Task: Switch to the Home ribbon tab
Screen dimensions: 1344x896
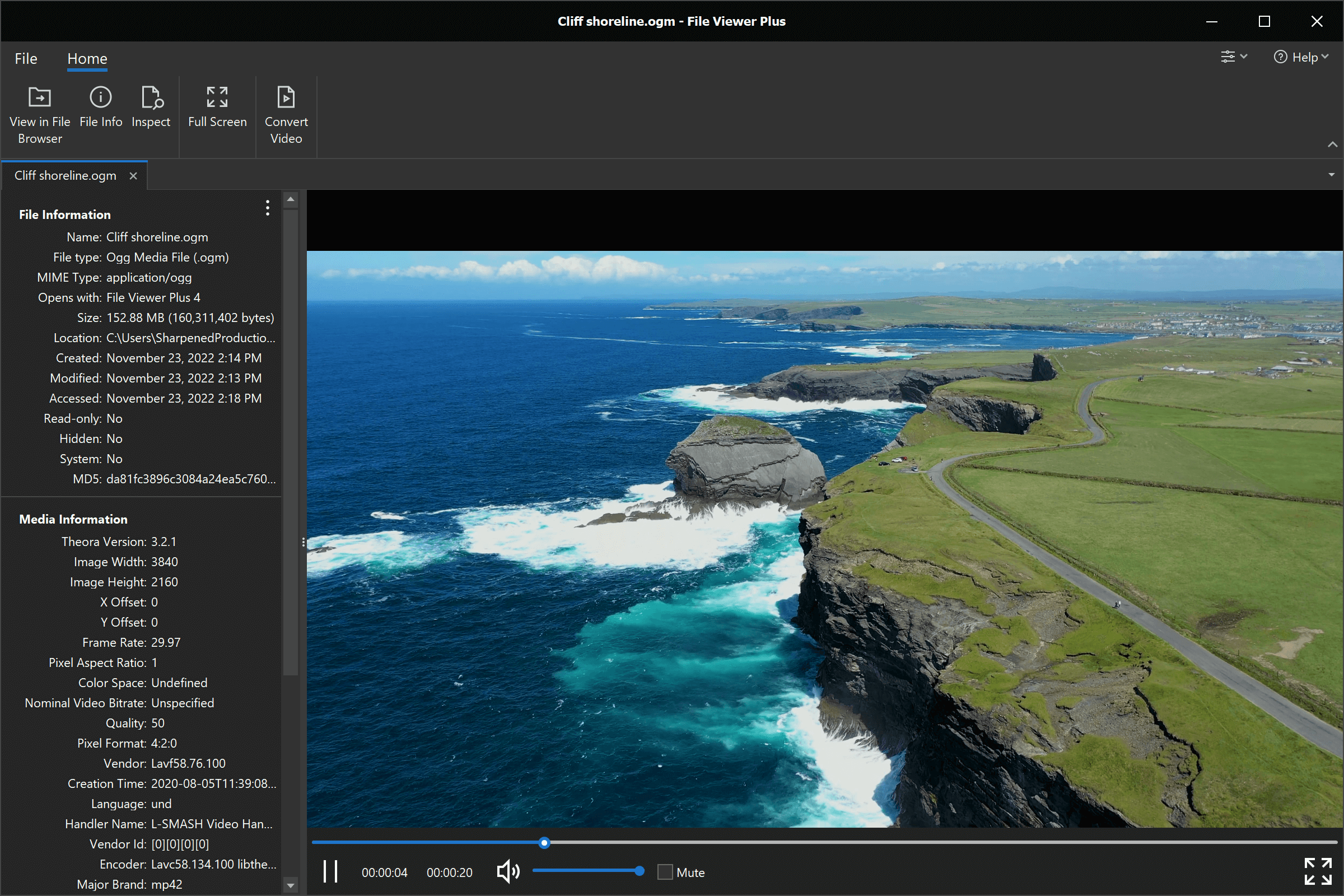Action: [87, 58]
